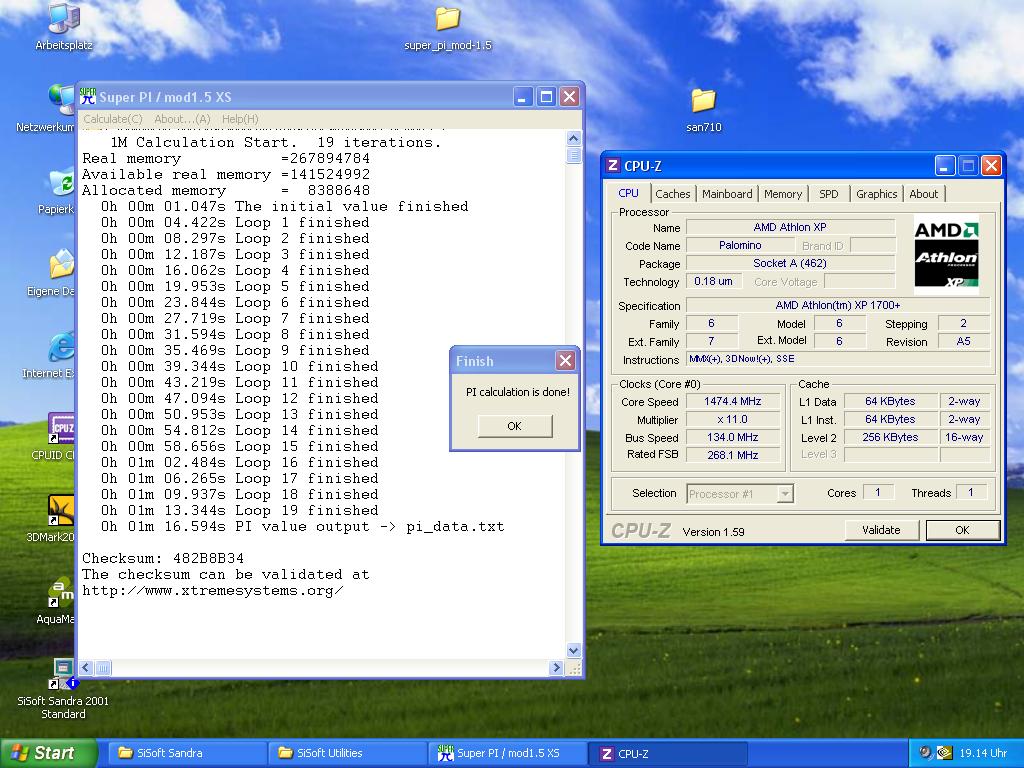The height and width of the screenshot is (768, 1024).
Task: Open SiSoft Sandra 2001 Standard shortcut
Action: pyautogui.click(x=62, y=672)
